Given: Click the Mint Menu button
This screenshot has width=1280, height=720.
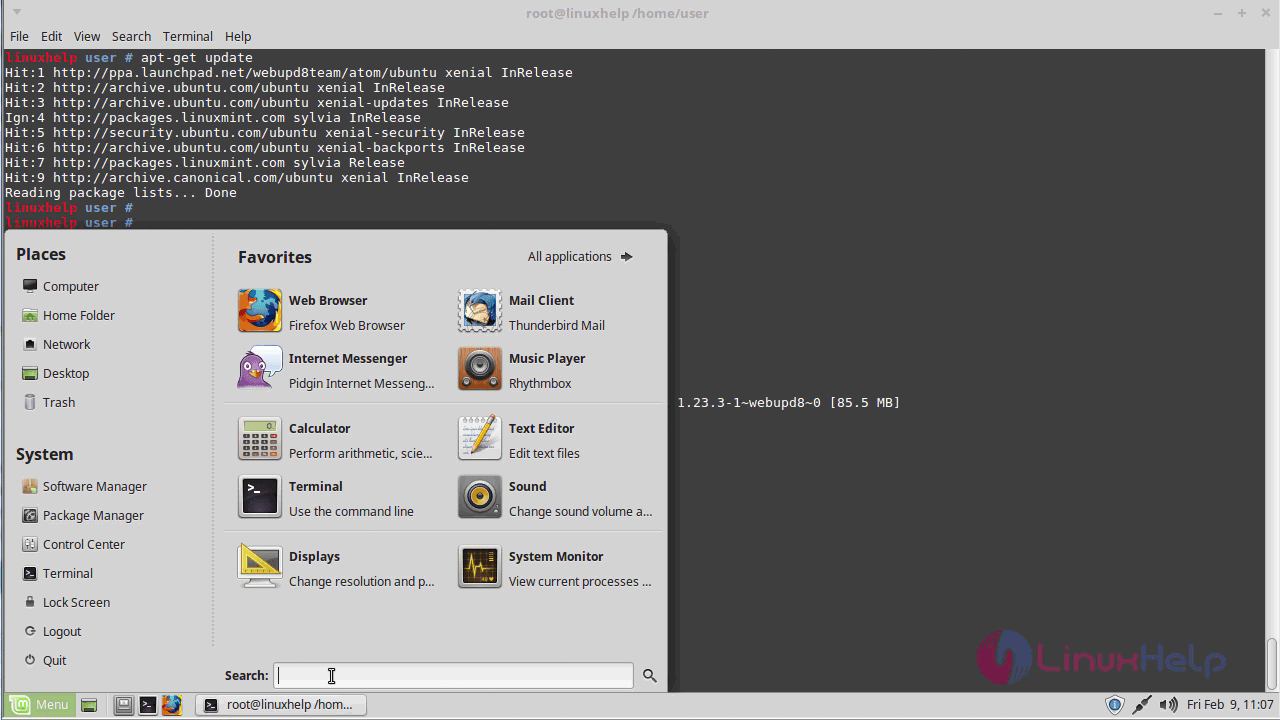Looking at the screenshot, I should [38, 705].
